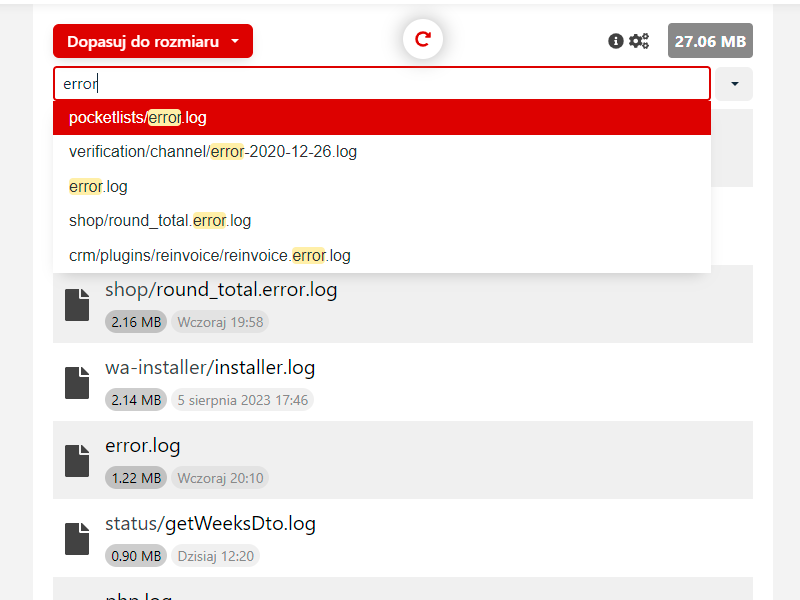Image resolution: width=800 pixels, height=600 pixels.
Task: Open status/getWeeksDto.log from the list
Action: (210, 524)
